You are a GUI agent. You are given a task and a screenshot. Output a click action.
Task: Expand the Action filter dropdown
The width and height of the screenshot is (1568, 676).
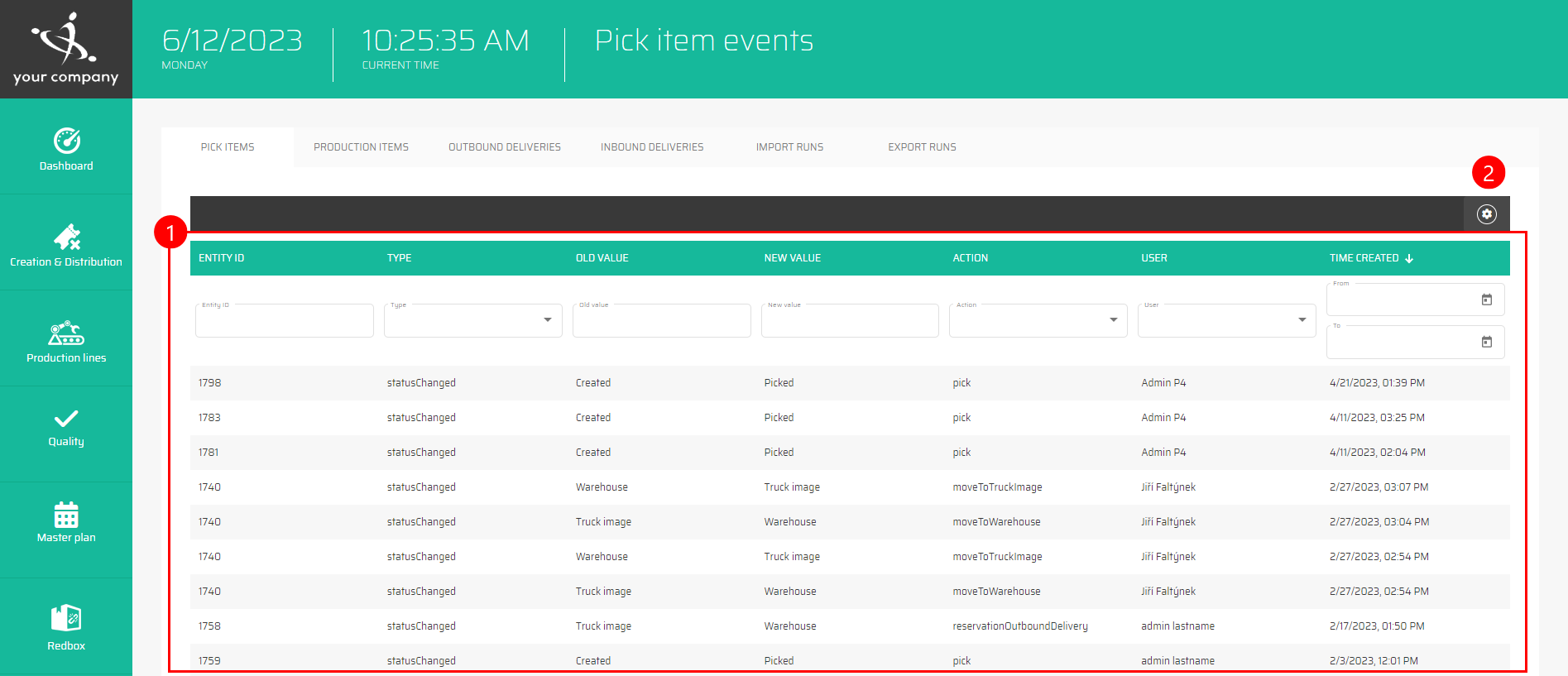(1113, 320)
